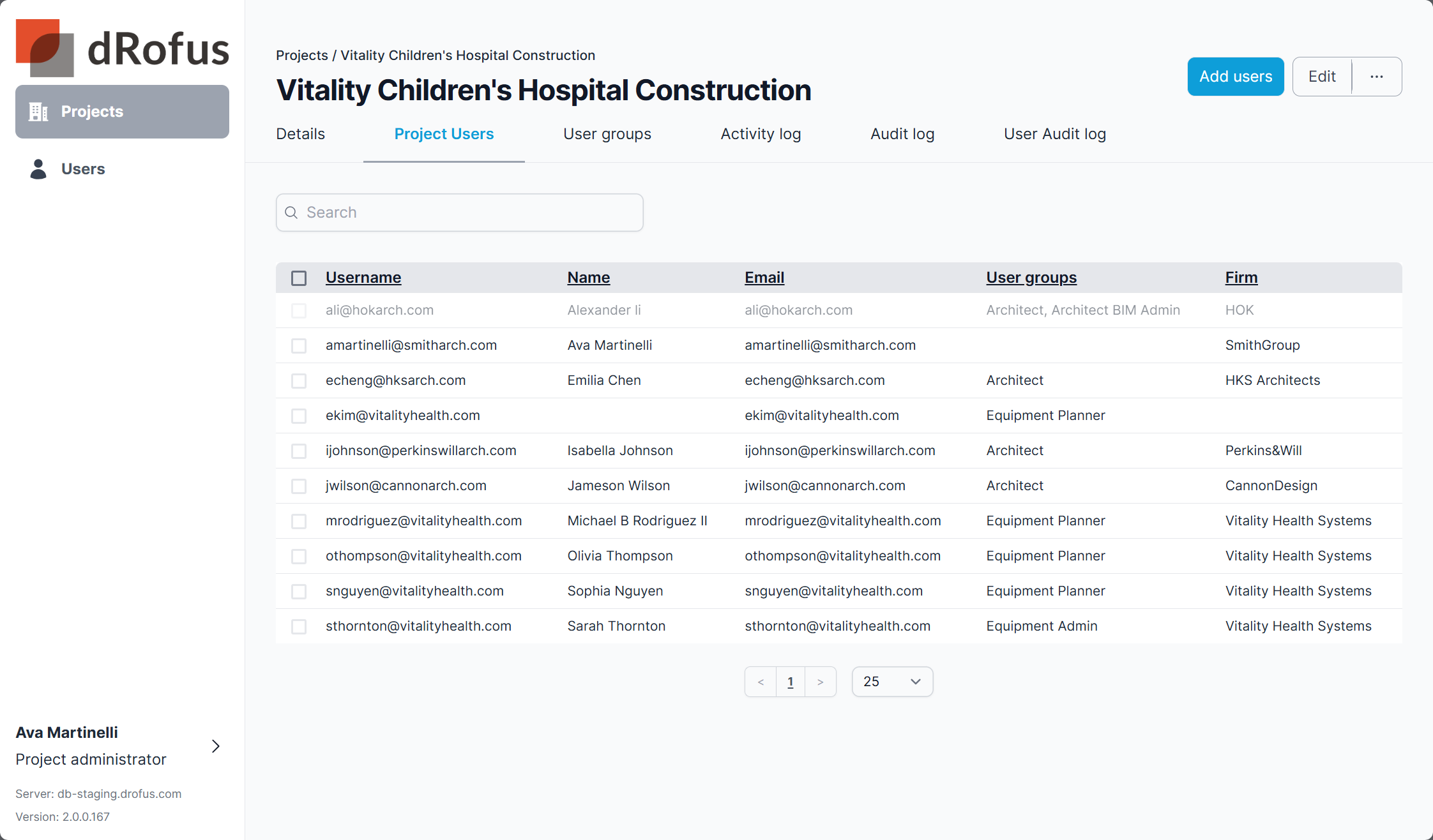Click the Users person icon

38,169
